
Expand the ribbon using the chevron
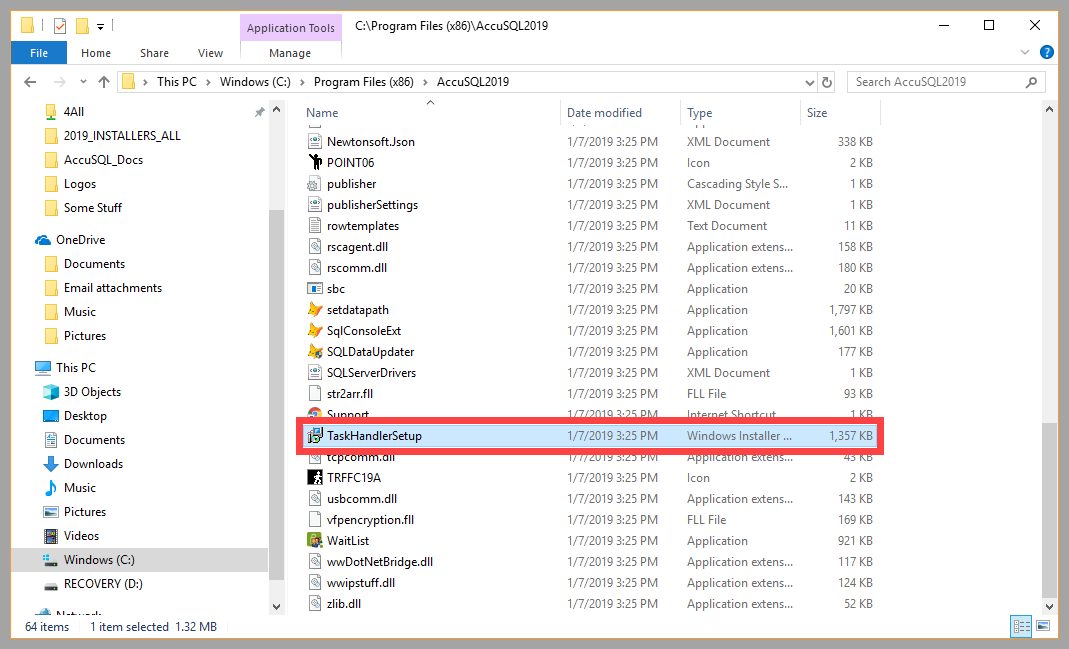click(x=1025, y=52)
